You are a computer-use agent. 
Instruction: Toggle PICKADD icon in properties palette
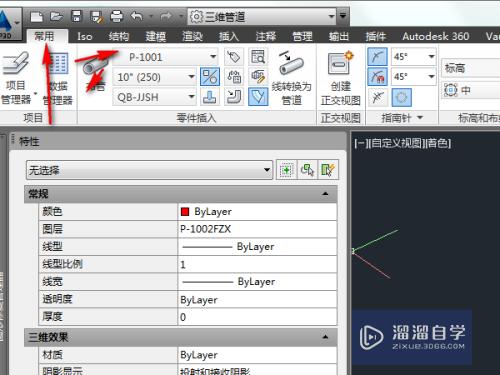click(286, 170)
